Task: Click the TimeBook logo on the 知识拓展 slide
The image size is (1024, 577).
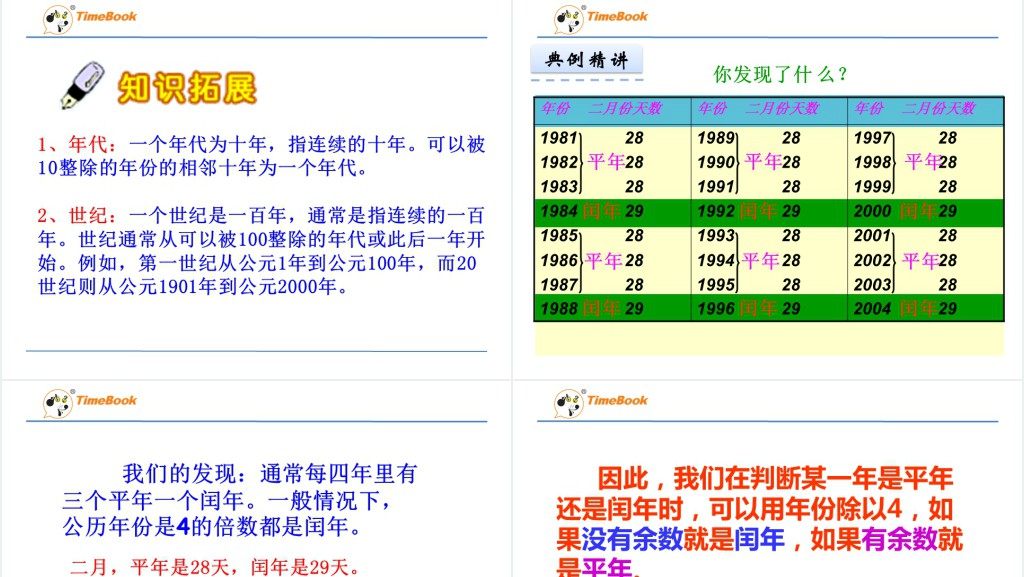Action: coord(90,17)
